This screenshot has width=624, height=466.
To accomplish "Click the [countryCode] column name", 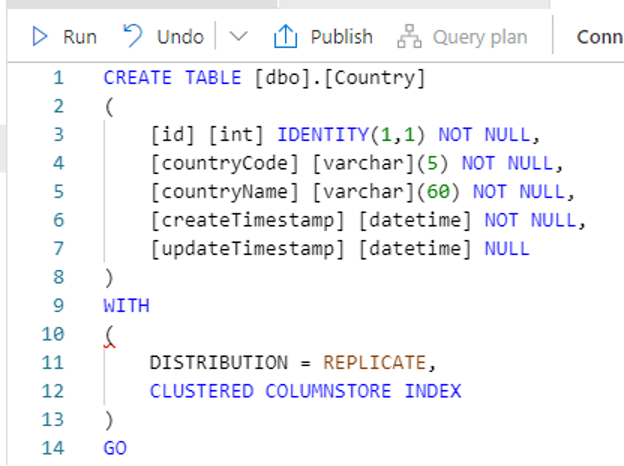I will point(224,164).
